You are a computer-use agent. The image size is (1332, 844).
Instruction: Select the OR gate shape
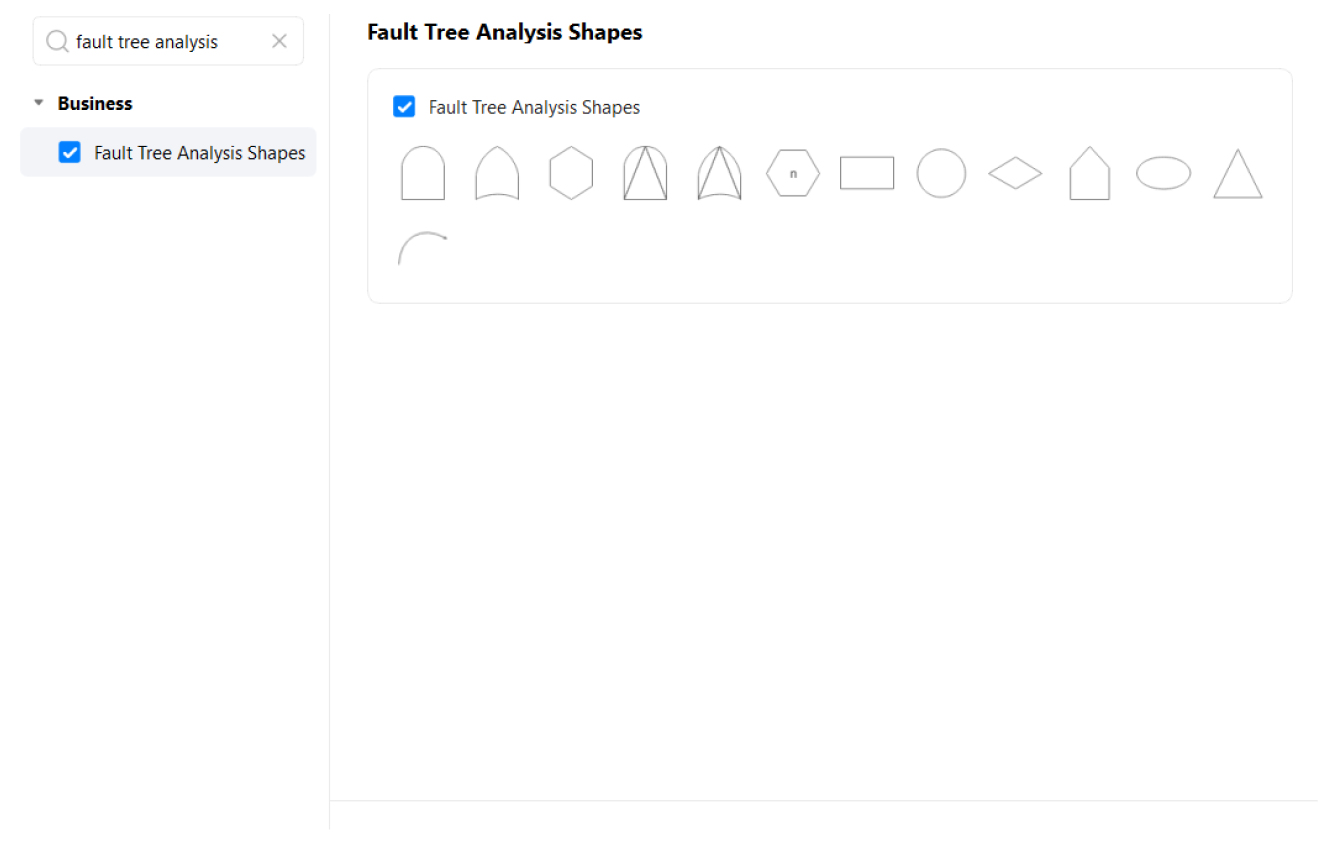(497, 173)
